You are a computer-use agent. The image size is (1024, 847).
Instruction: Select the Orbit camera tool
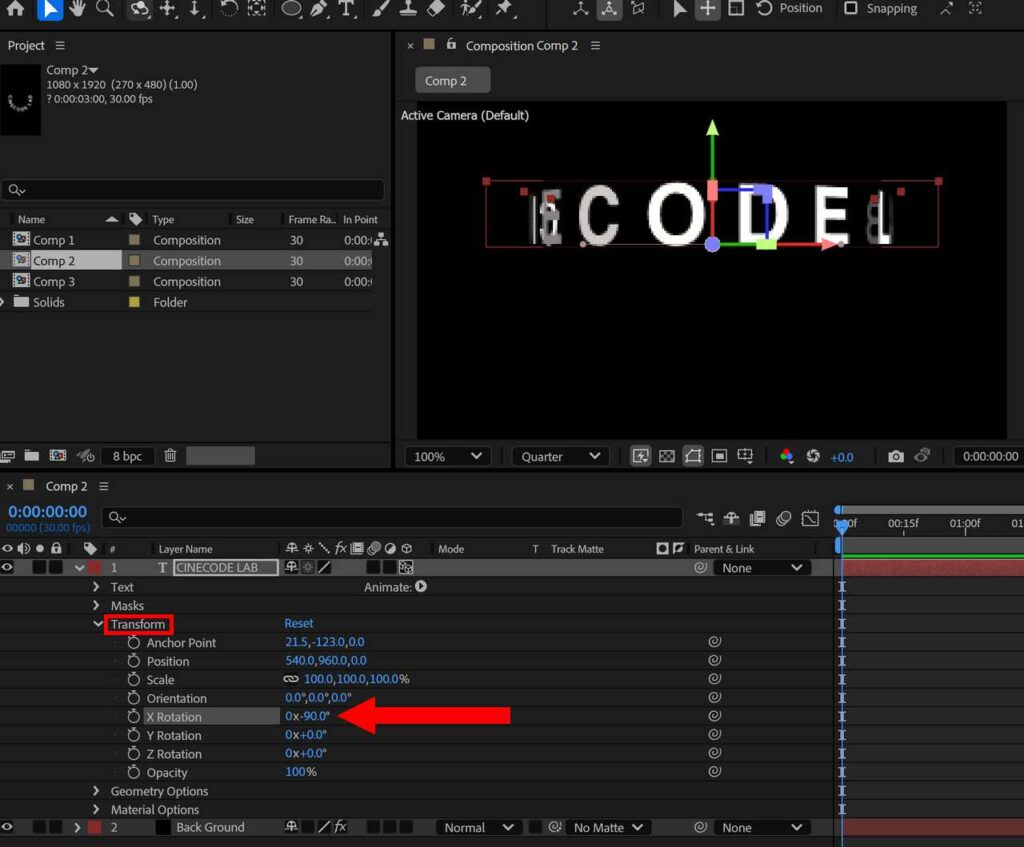(139, 8)
